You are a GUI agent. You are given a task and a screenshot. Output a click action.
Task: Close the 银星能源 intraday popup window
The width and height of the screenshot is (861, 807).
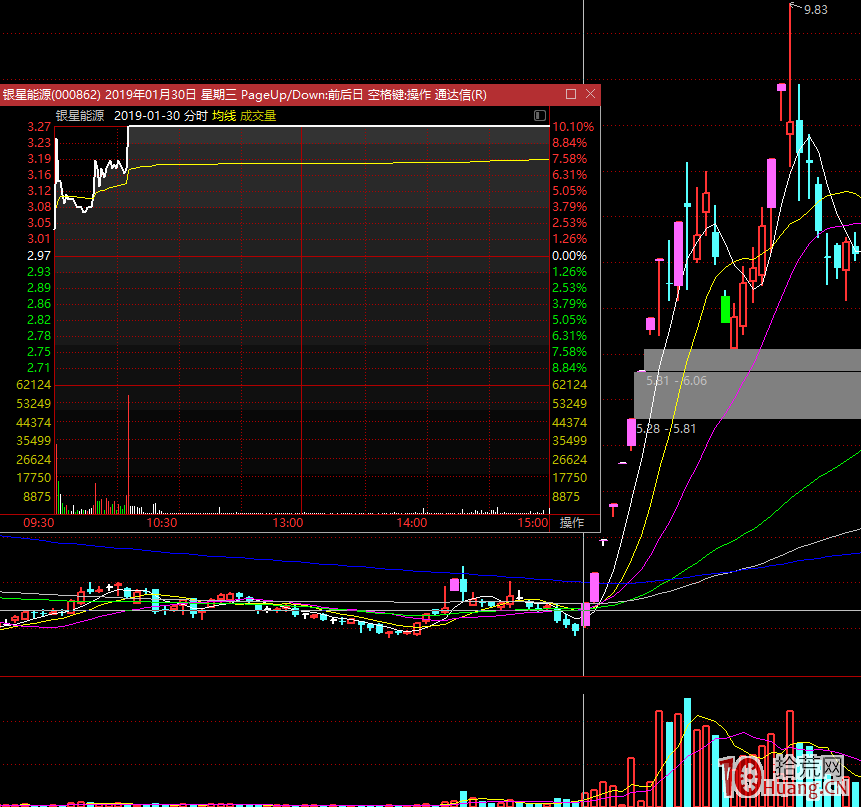point(590,94)
